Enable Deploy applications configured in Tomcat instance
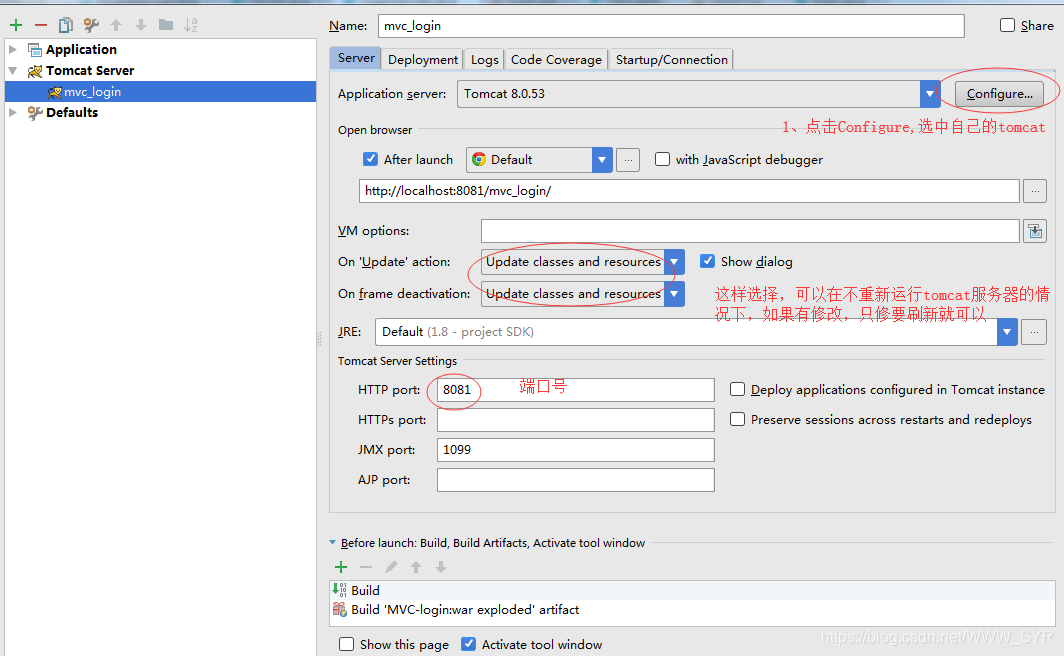This screenshot has height=656, width=1064. [x=738, y=389]
